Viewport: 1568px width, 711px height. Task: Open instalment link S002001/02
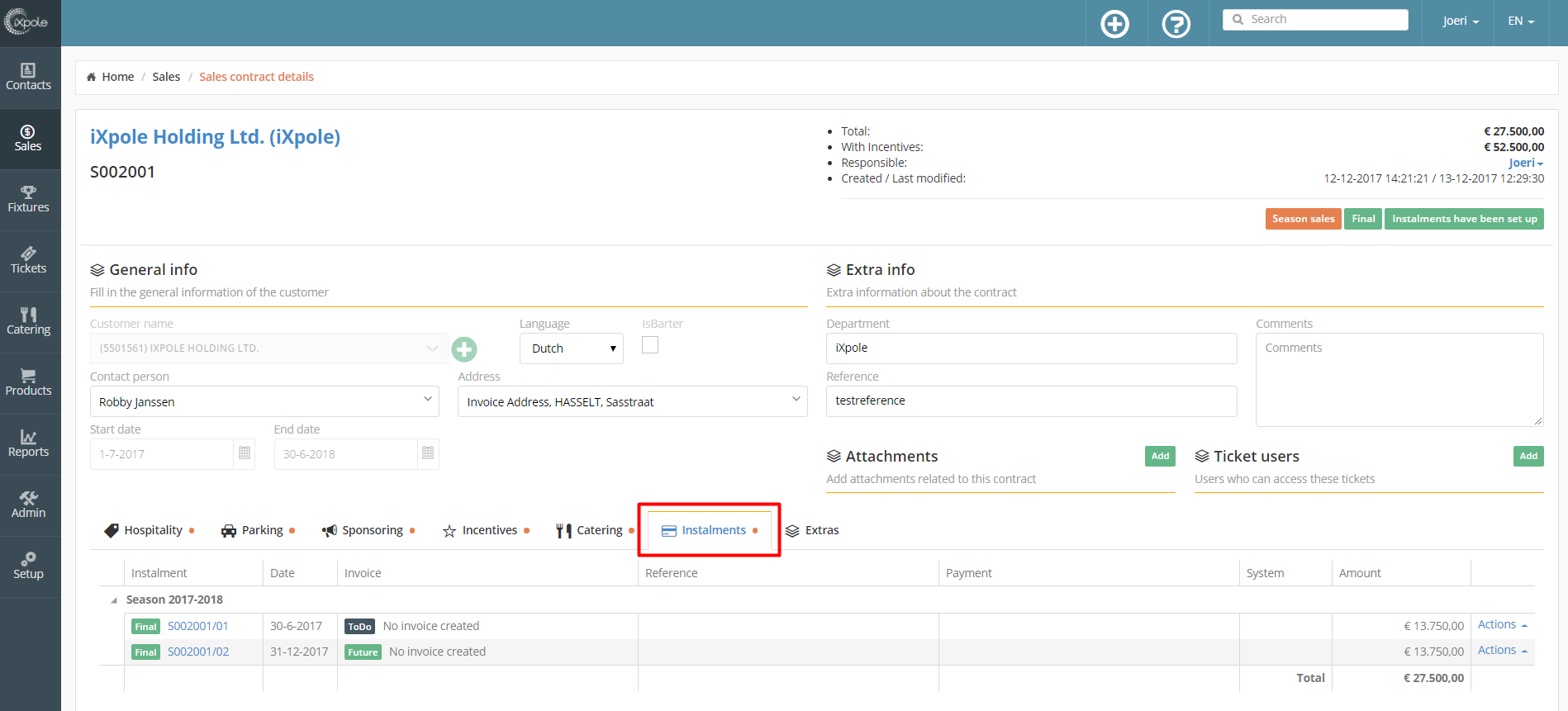pyautogui.click(x=198, y=652)
